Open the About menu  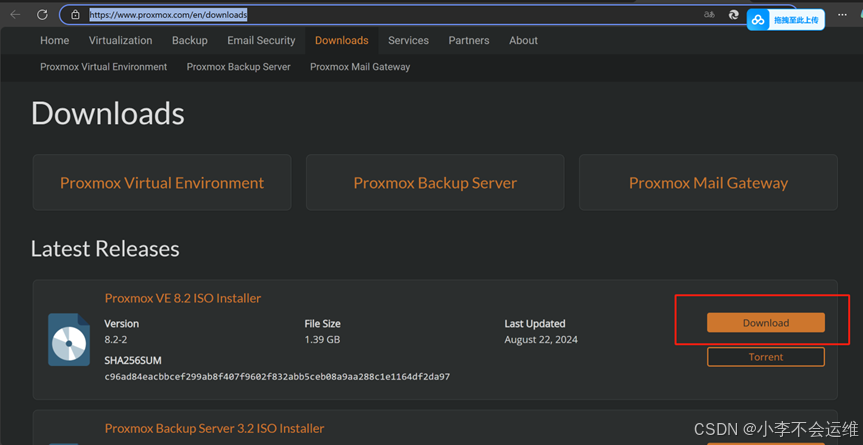click(x=523, y=41)
